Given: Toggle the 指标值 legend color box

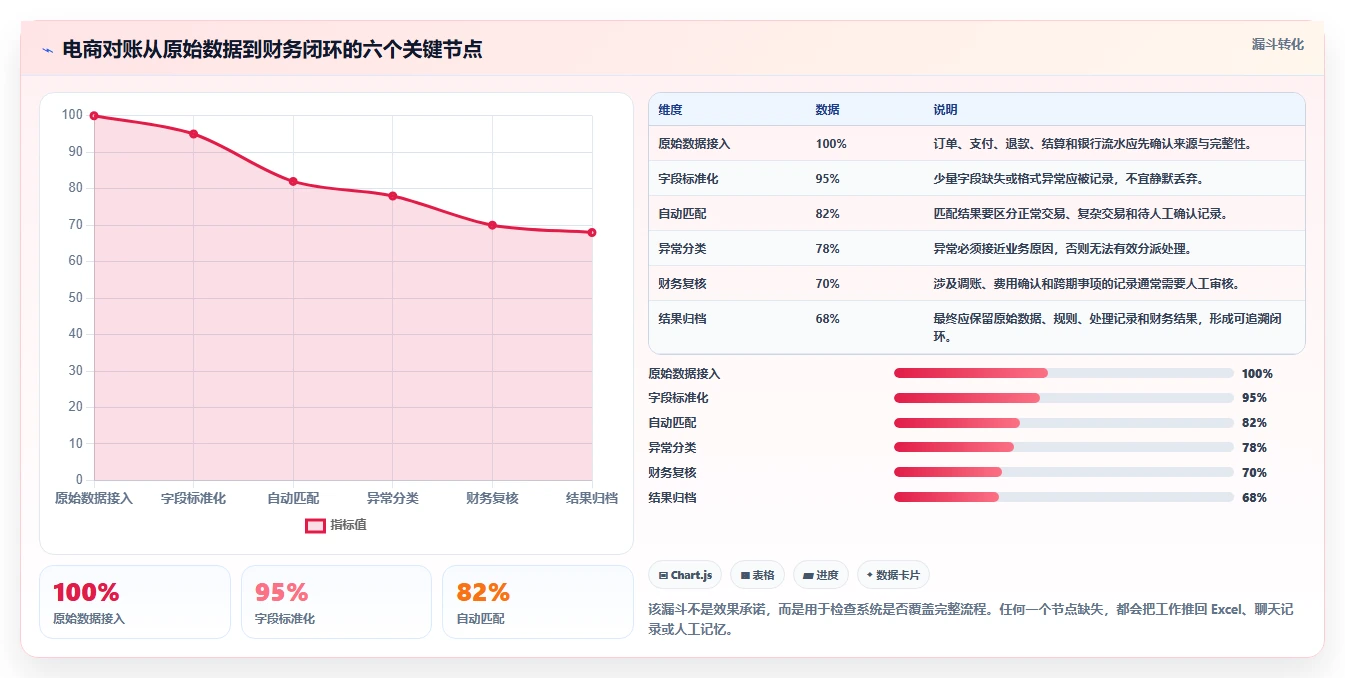Looking at the screenshot, I should [315, 525].
